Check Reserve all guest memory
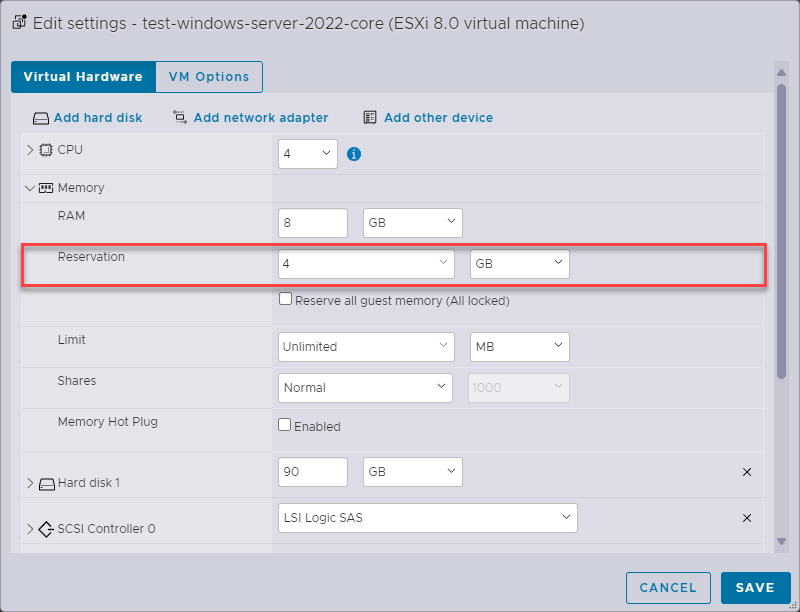 [285, 298]
